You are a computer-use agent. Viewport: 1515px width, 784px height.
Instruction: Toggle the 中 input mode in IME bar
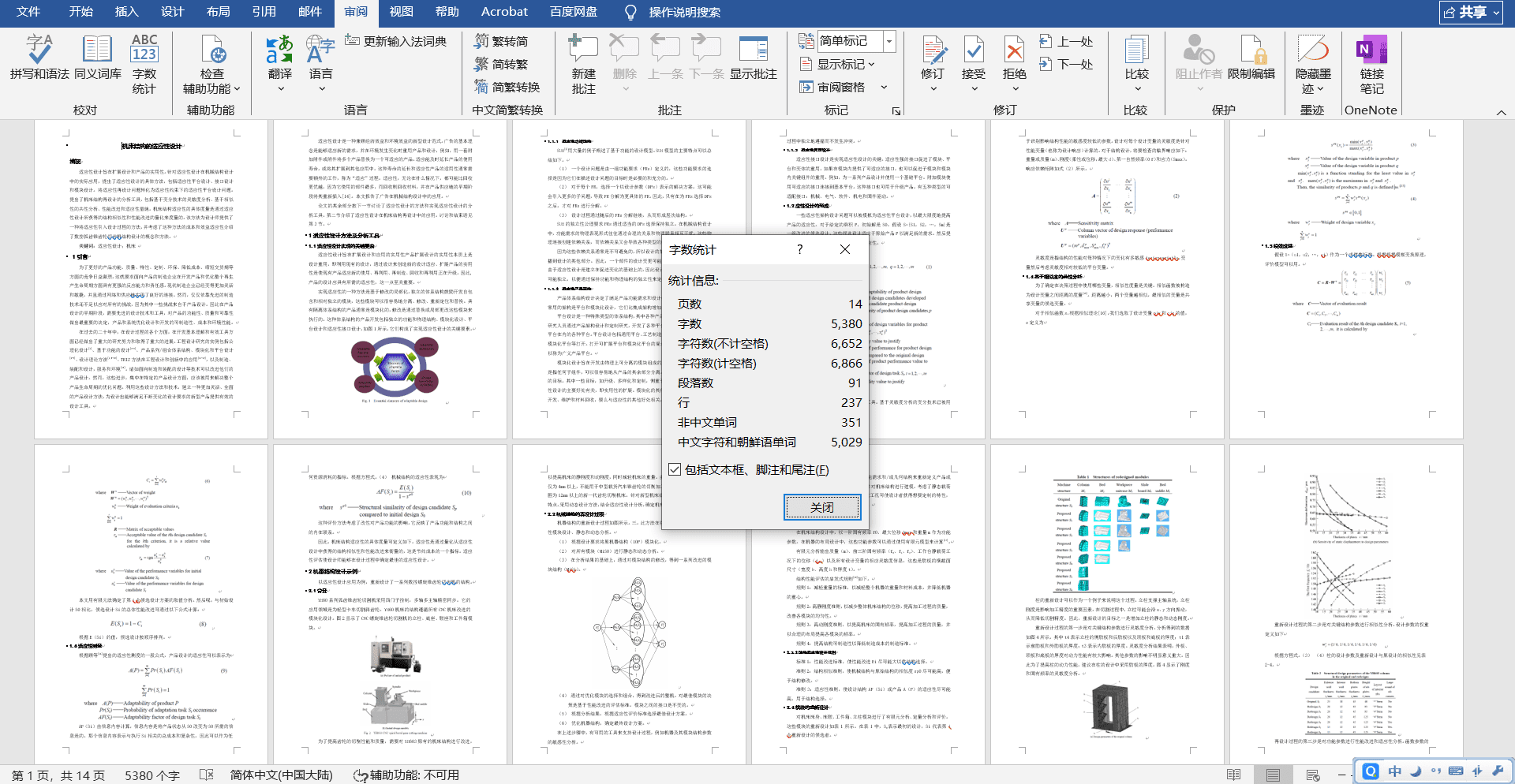click(x=1395, y=771)
